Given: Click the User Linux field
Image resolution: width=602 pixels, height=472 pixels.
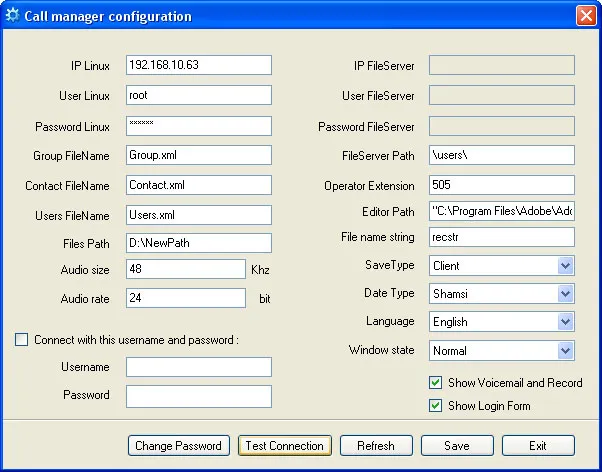Looking at the screenshot, I should pos(199,95).
